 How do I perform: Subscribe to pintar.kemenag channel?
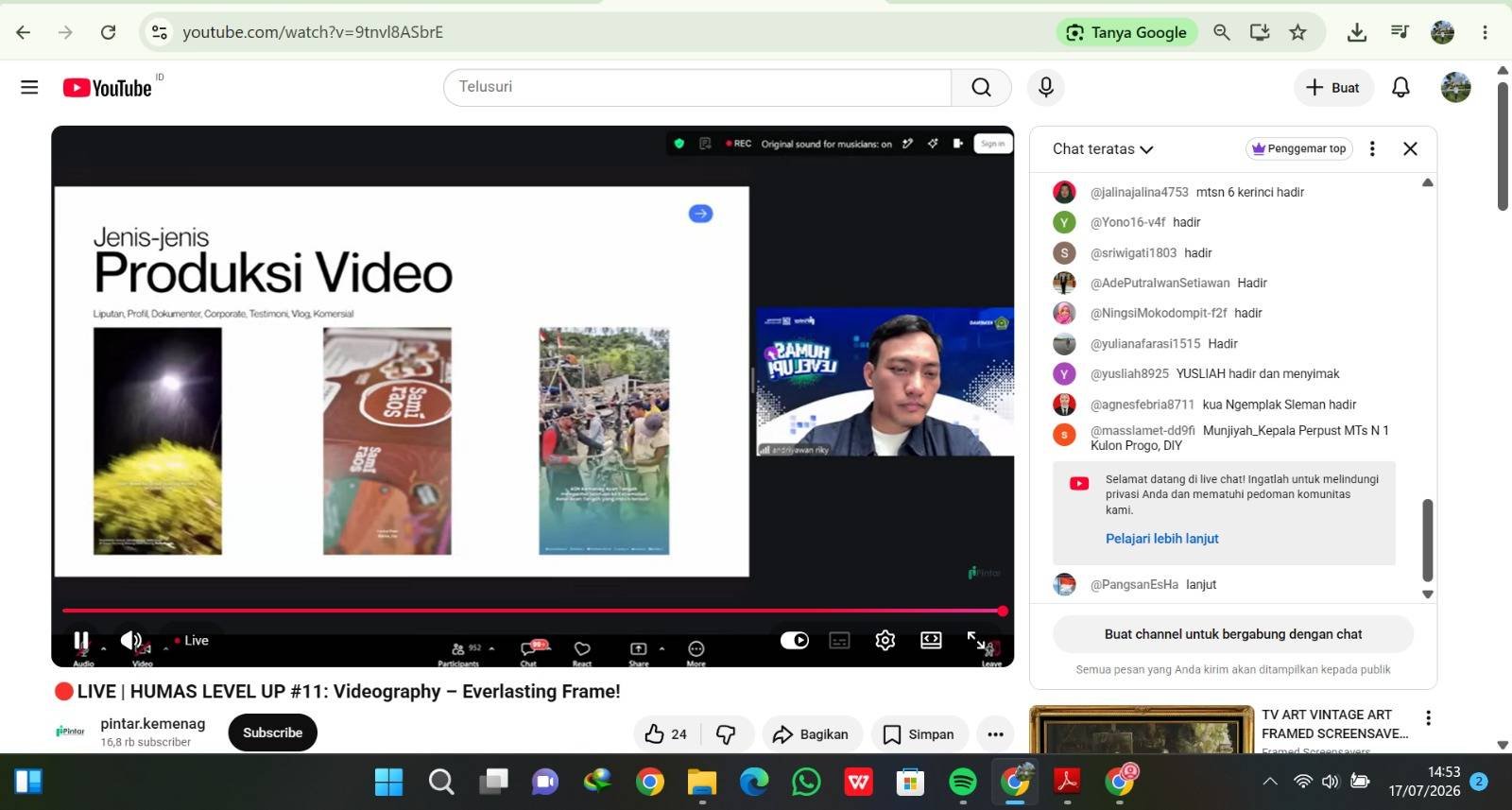click(x=272, y=732)
